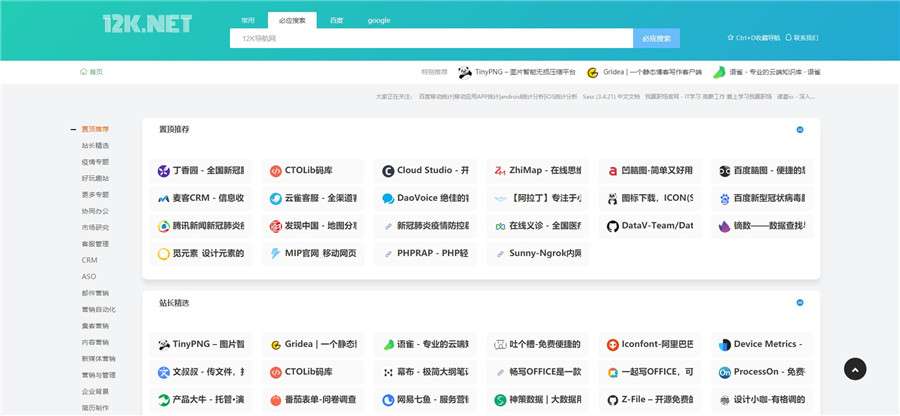Open TinyPNG link in the 特别推荐 bar
Viewport: 900px width, 416px height.
point(517,72)
